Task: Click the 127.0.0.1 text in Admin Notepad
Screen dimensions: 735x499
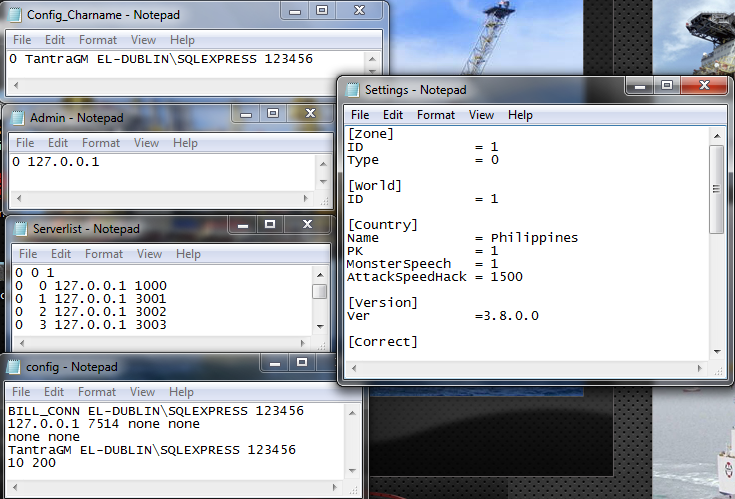Action: pos(63,162)
